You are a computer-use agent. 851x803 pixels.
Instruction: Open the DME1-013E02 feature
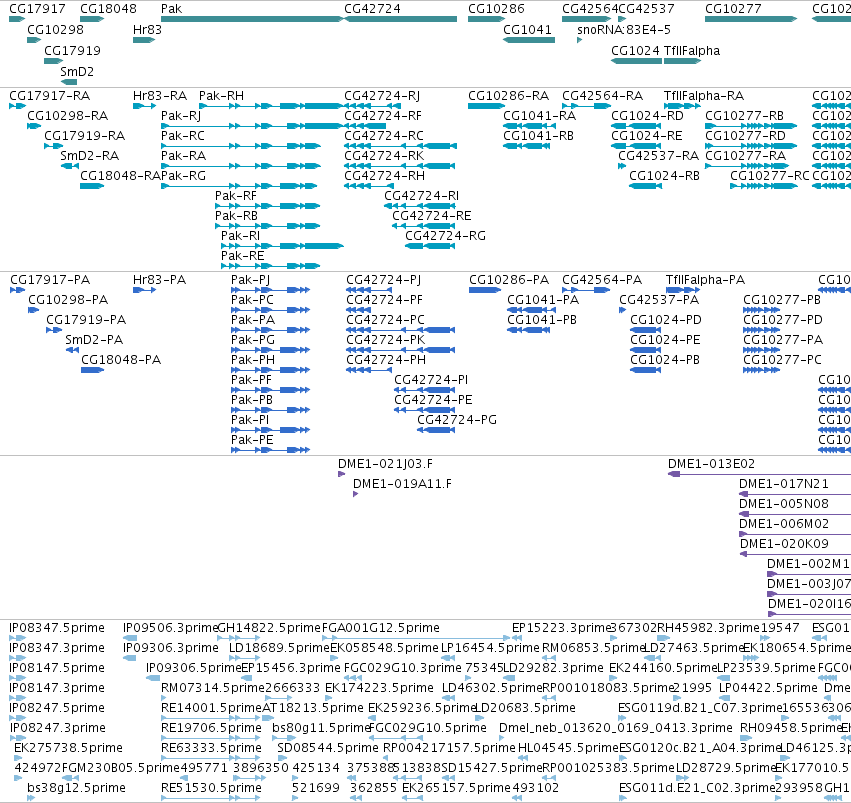759,474
